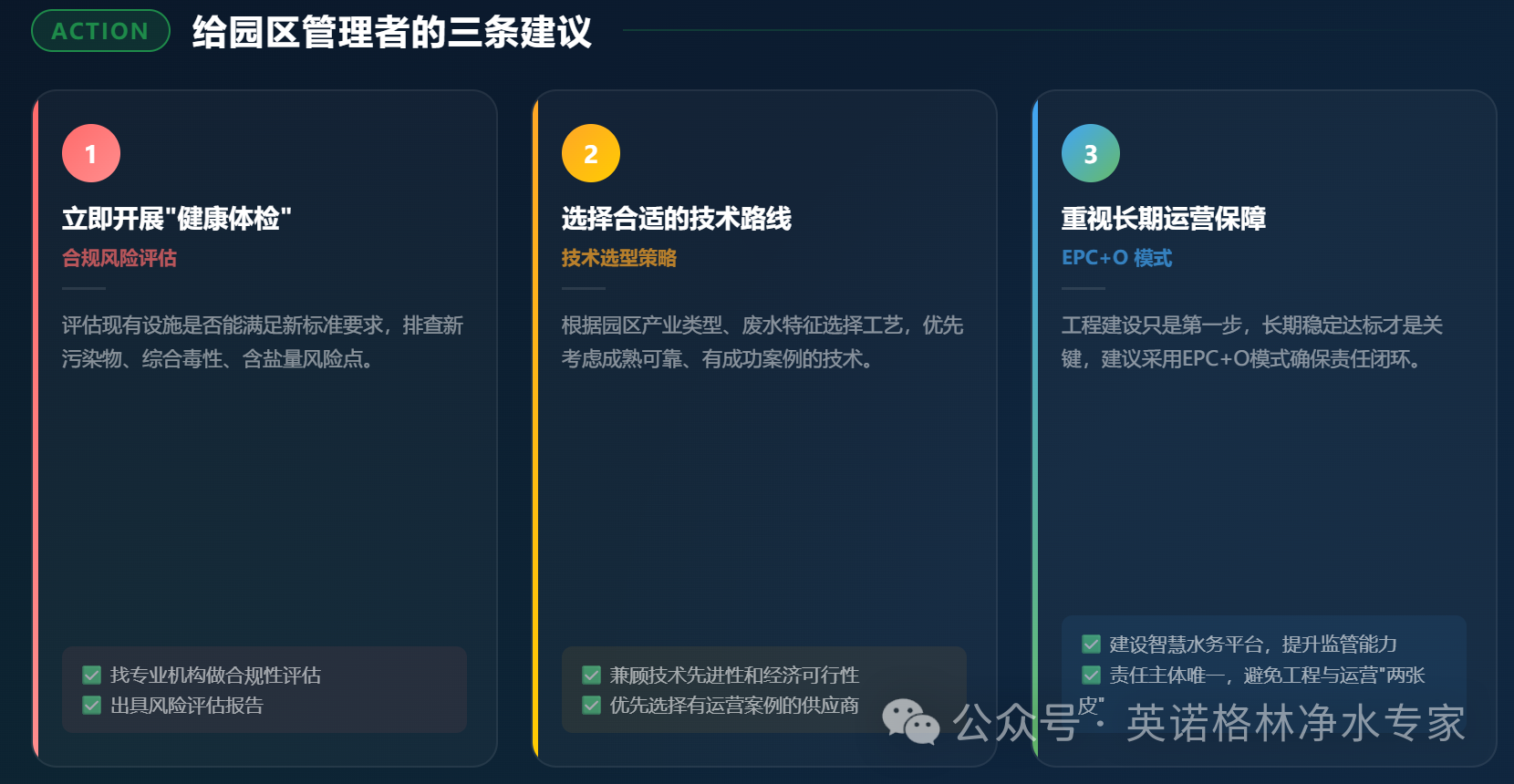Toggle checkbox beside 找专业机构做合规性评估

pos(91,675)
